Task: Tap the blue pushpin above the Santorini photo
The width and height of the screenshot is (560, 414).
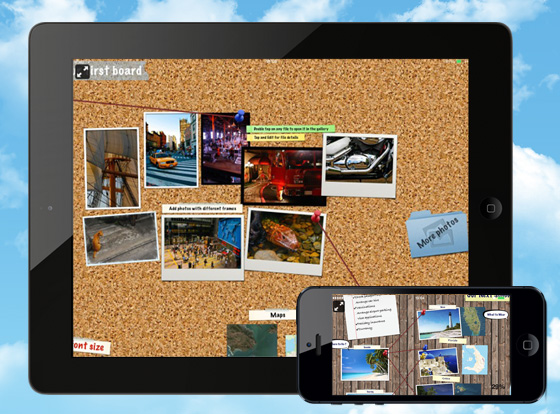Action: click(x=425, y=347)
